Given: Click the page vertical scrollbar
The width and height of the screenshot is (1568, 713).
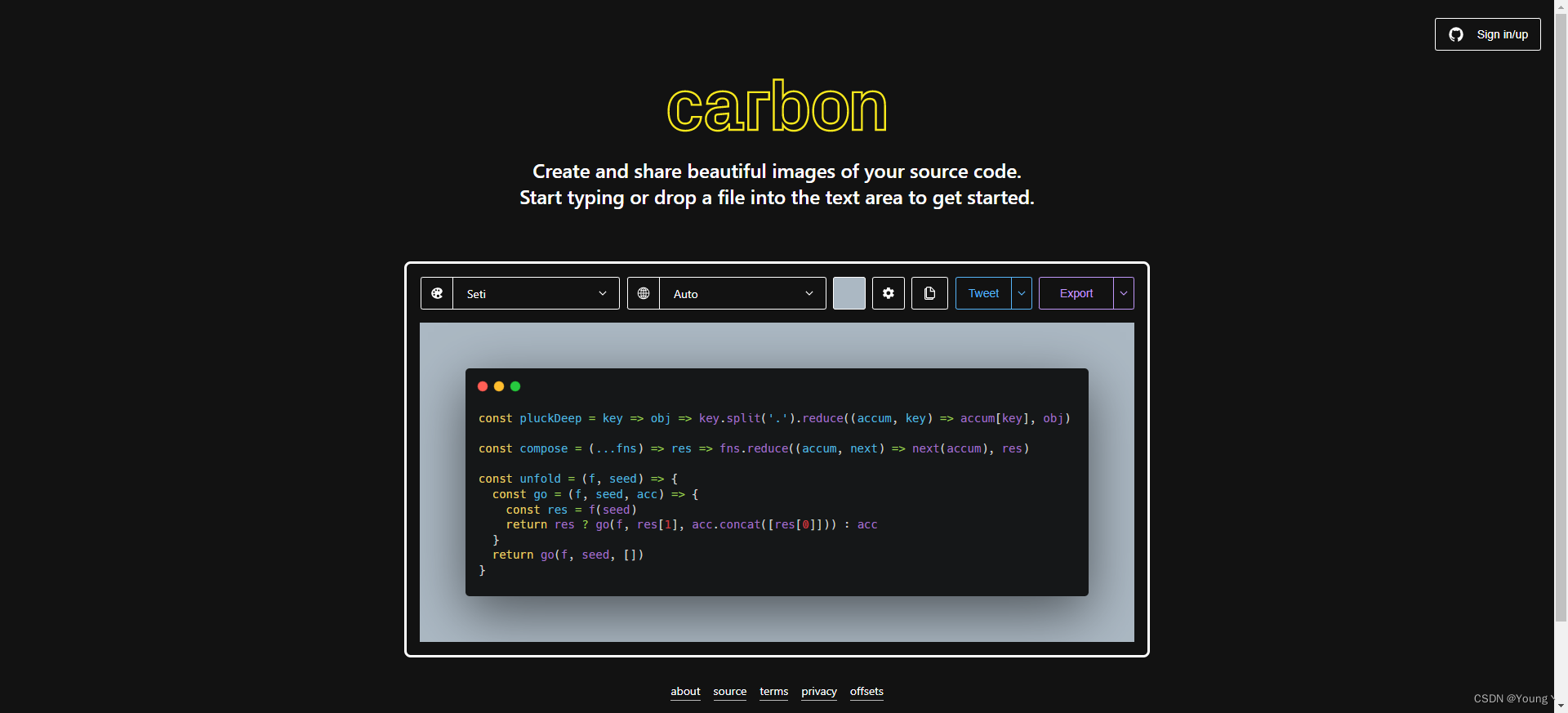Looking at the screenshot, I should point(1561,319).
